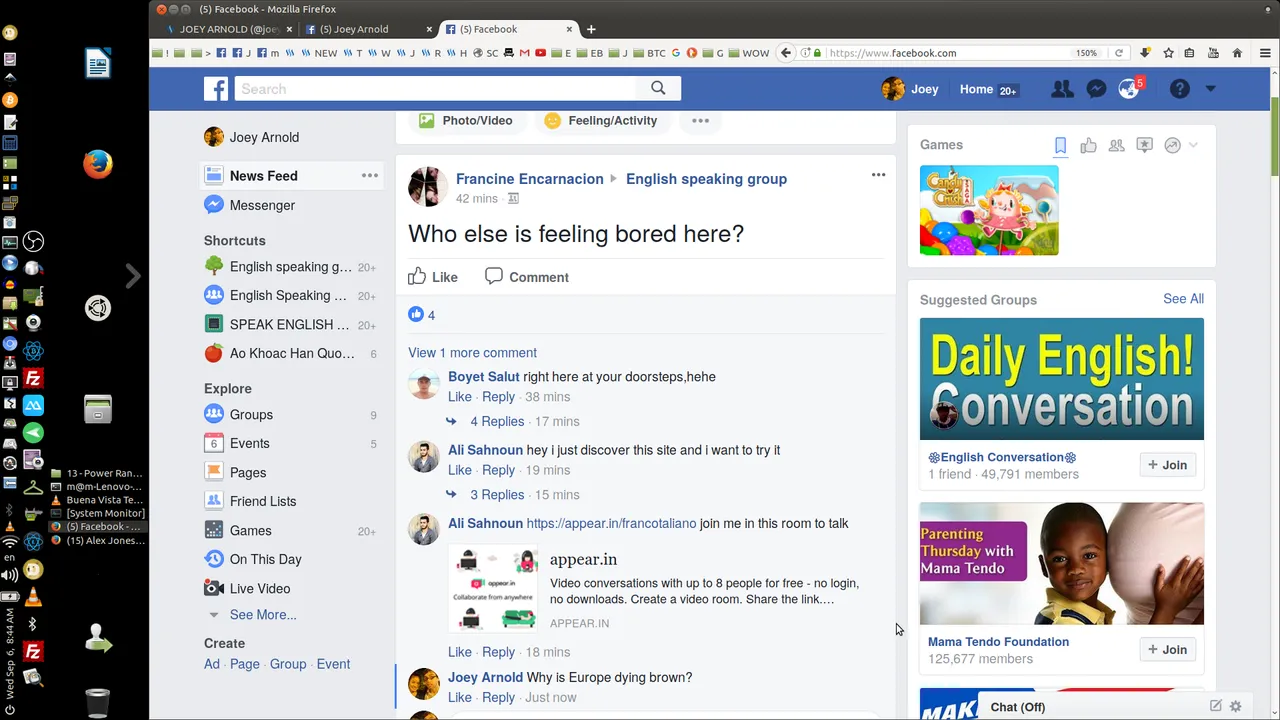Click new message compose icon in chat bar

(1216, 706)
